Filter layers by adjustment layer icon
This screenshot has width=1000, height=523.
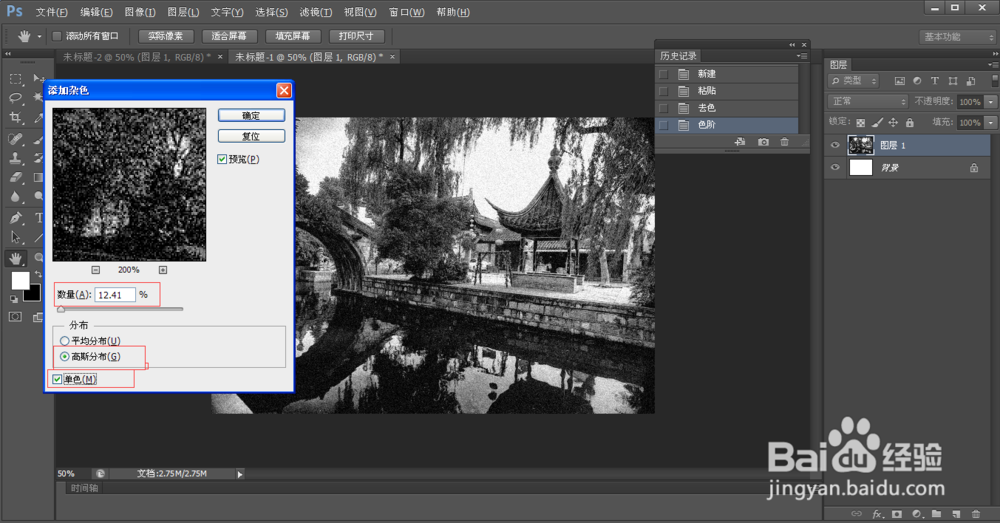tap(917, 81)
